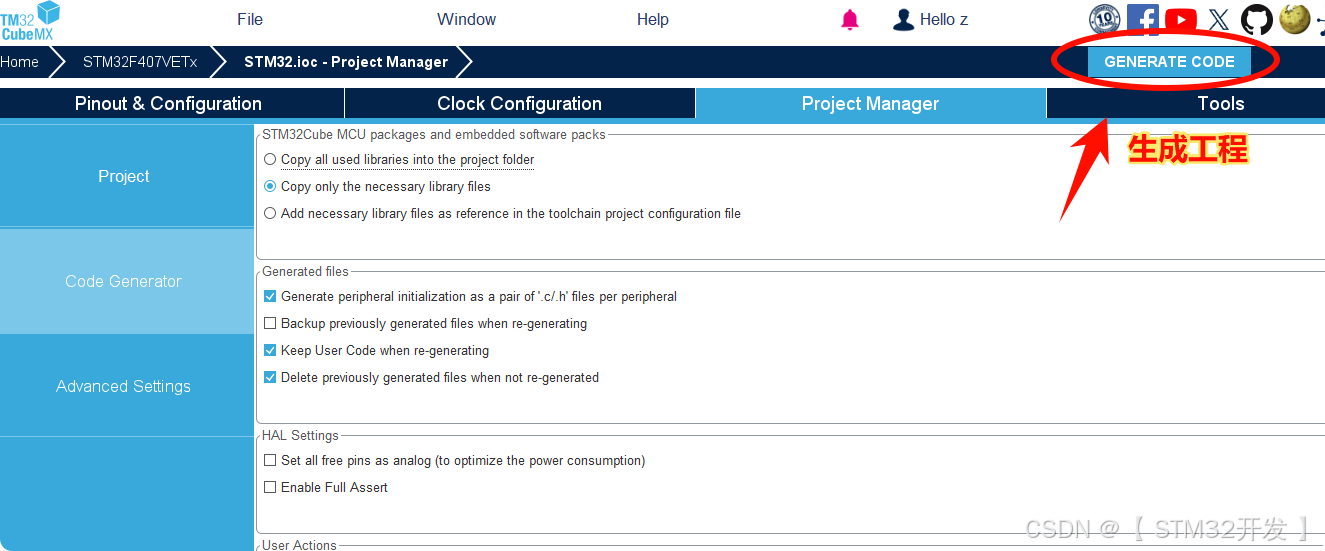Image resolution: width=1325 pixels, height=551 pixels.
Task: Open the Help menu
Action: [x=653, y=19]
